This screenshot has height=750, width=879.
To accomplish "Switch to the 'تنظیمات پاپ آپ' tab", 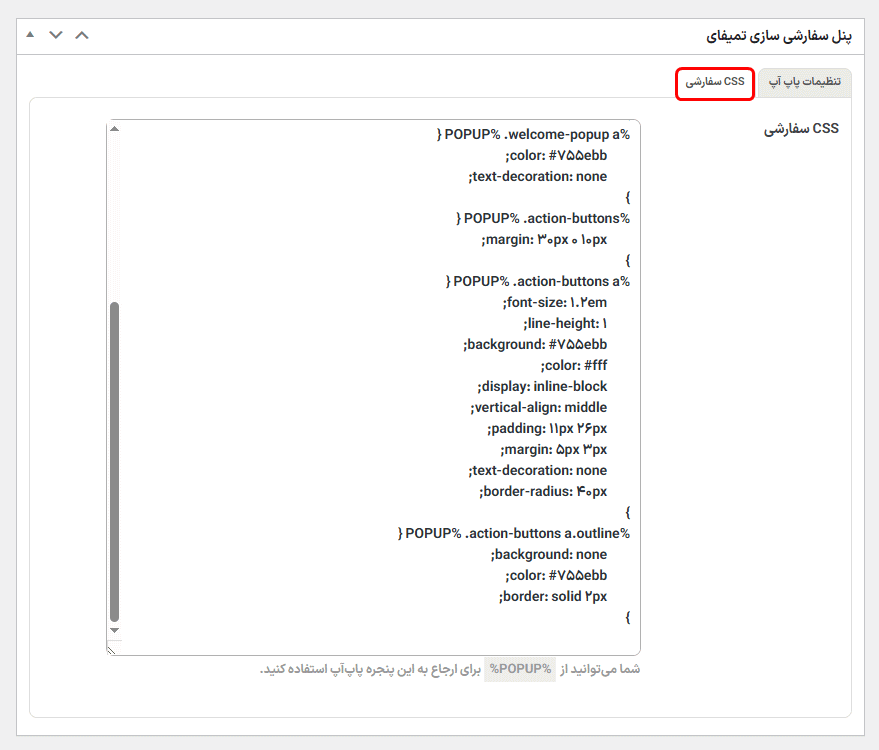I will (805, 82).
